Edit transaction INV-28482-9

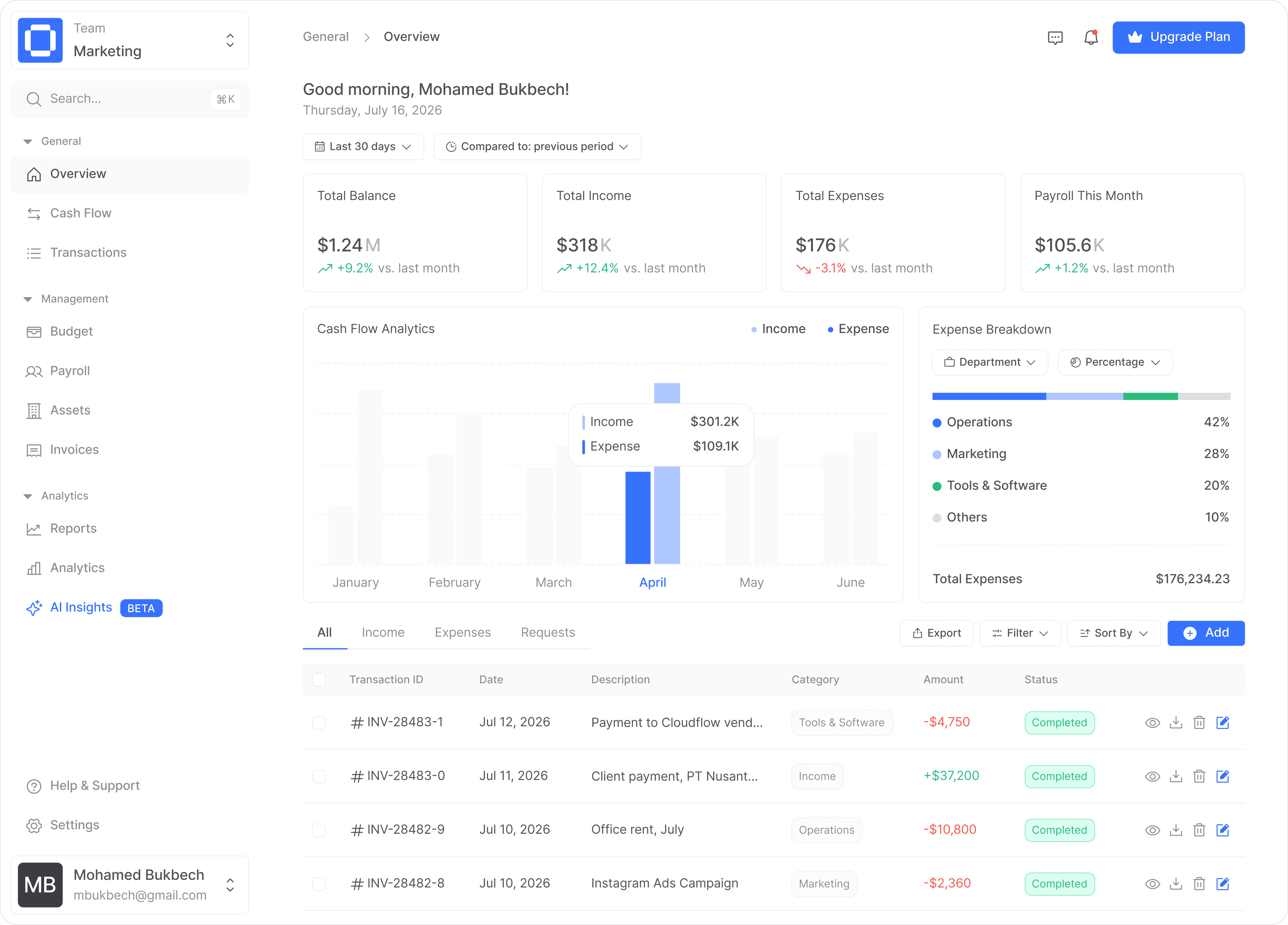[x=1223, y=830]
